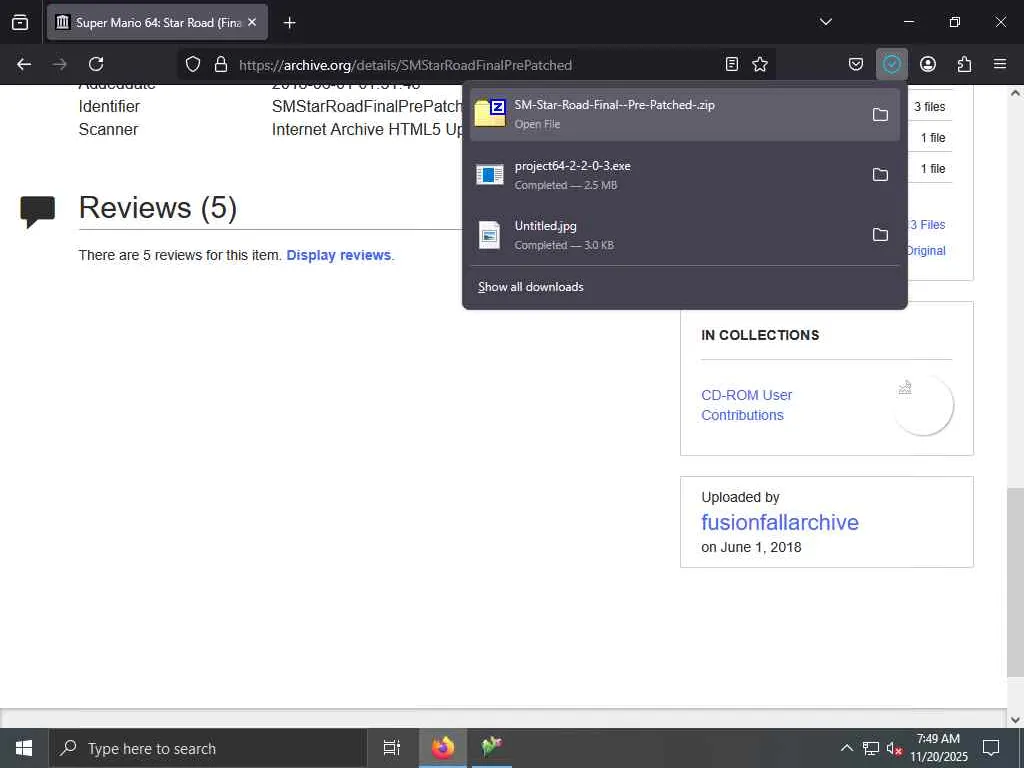Screen dimensions: 1024x768
Task: Bookmark this page with the star
Action: (760, 64)
